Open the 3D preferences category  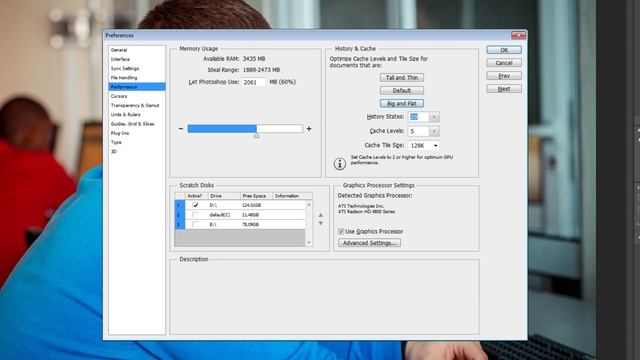(114, 151)
